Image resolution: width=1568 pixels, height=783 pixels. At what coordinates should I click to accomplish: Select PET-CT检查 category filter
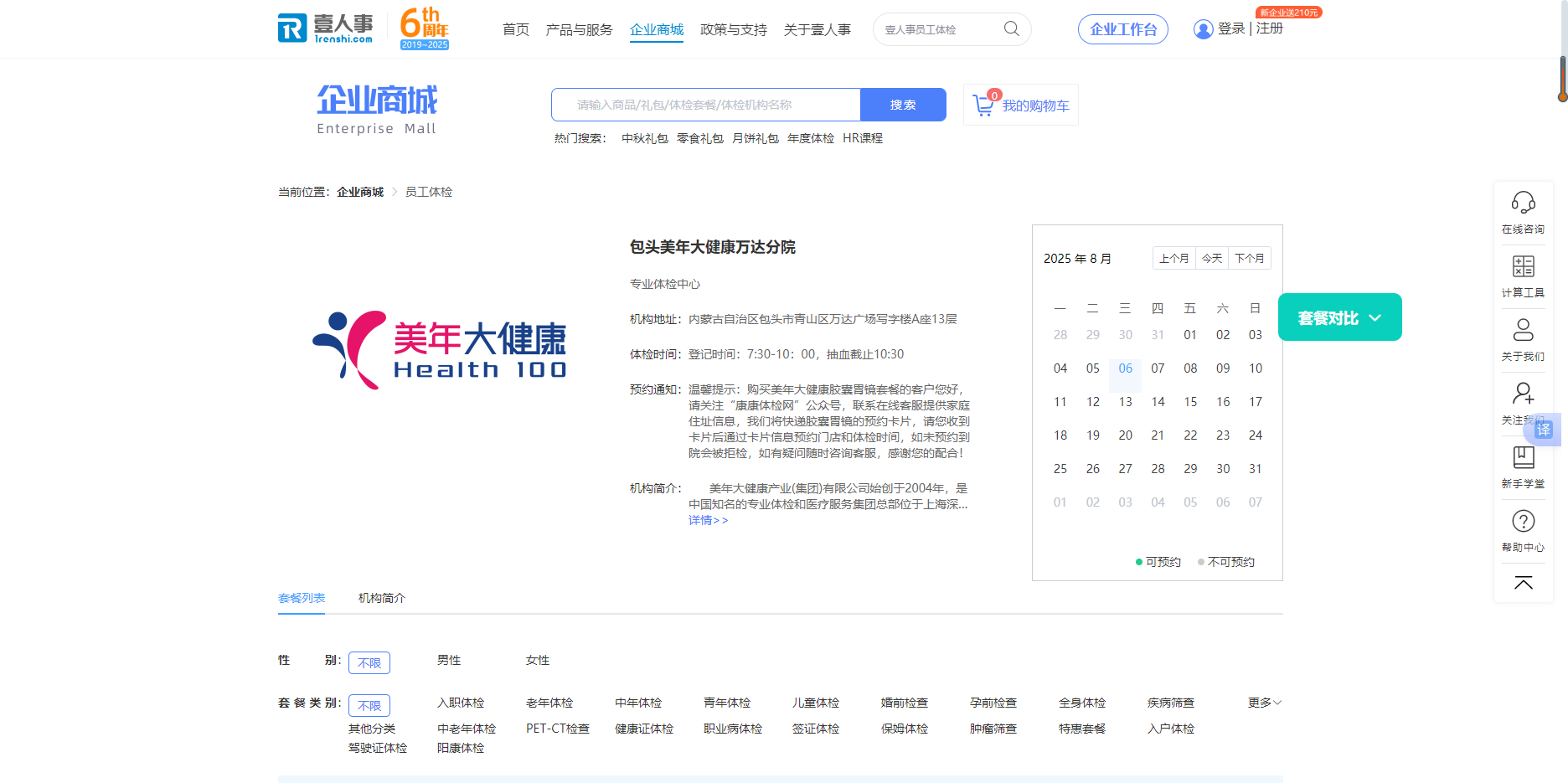(558, 729)
